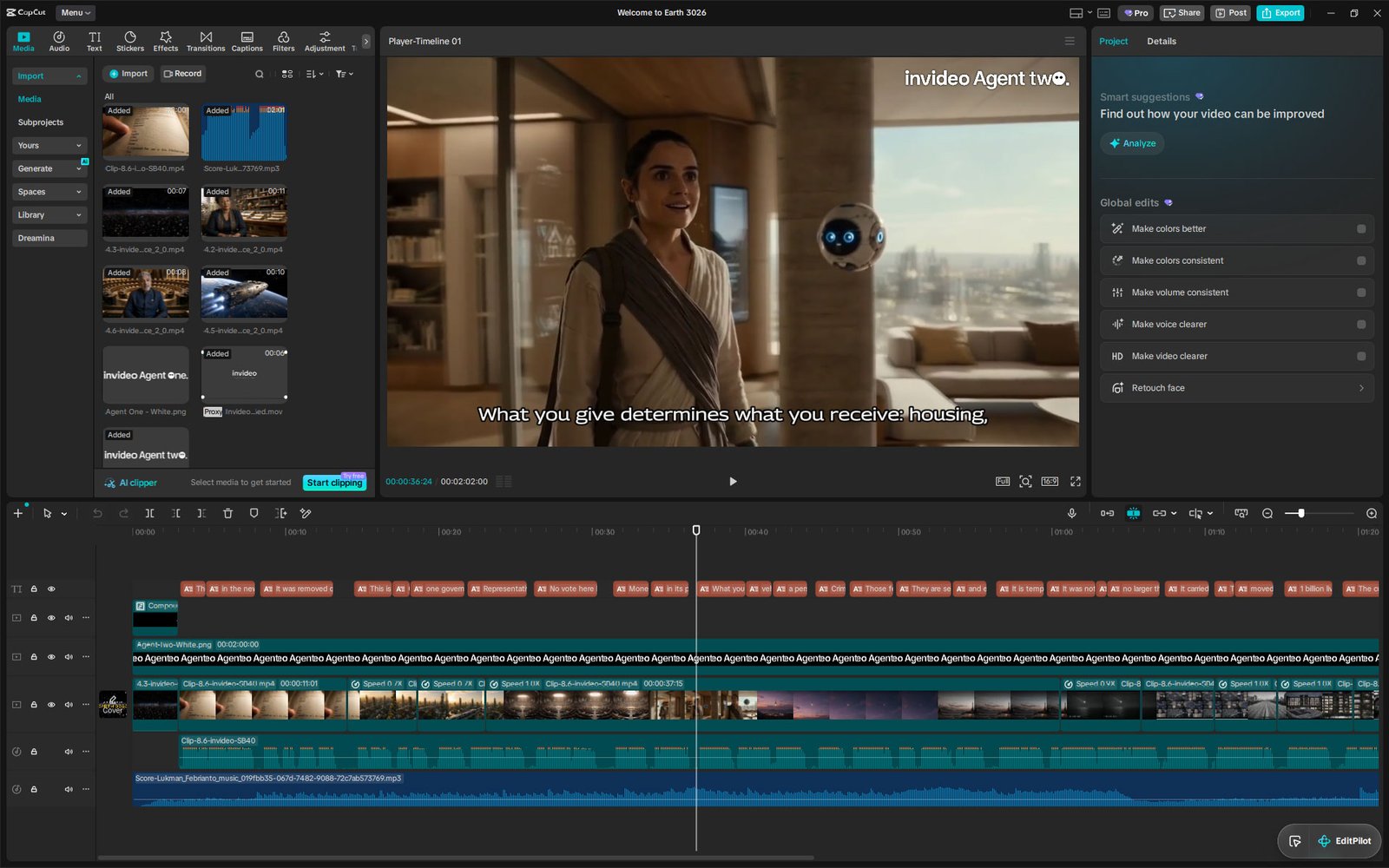The width and height of the screenshot is (1389, 868).
Task: Expand the Spaces sidebar section
Action: 49,192
